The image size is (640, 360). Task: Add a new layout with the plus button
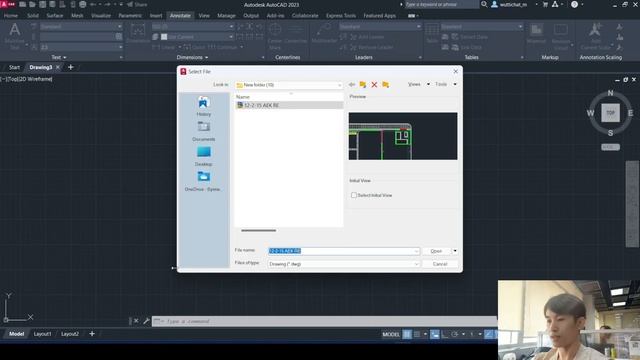pyautogui.click(x=92, y=334)
